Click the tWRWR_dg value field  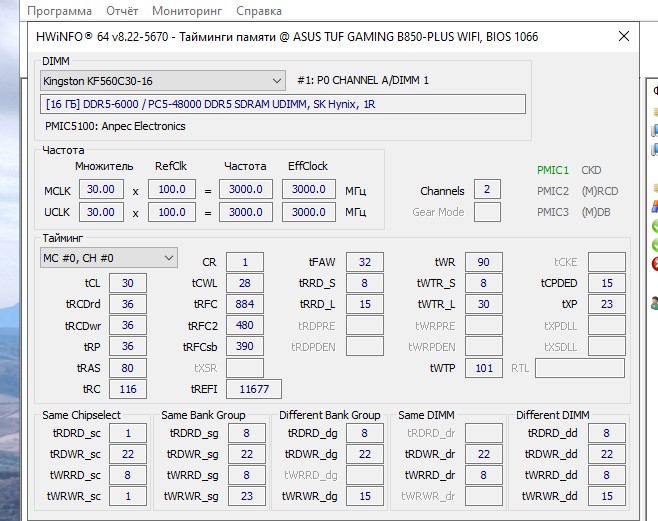click(x=365, y=496)
